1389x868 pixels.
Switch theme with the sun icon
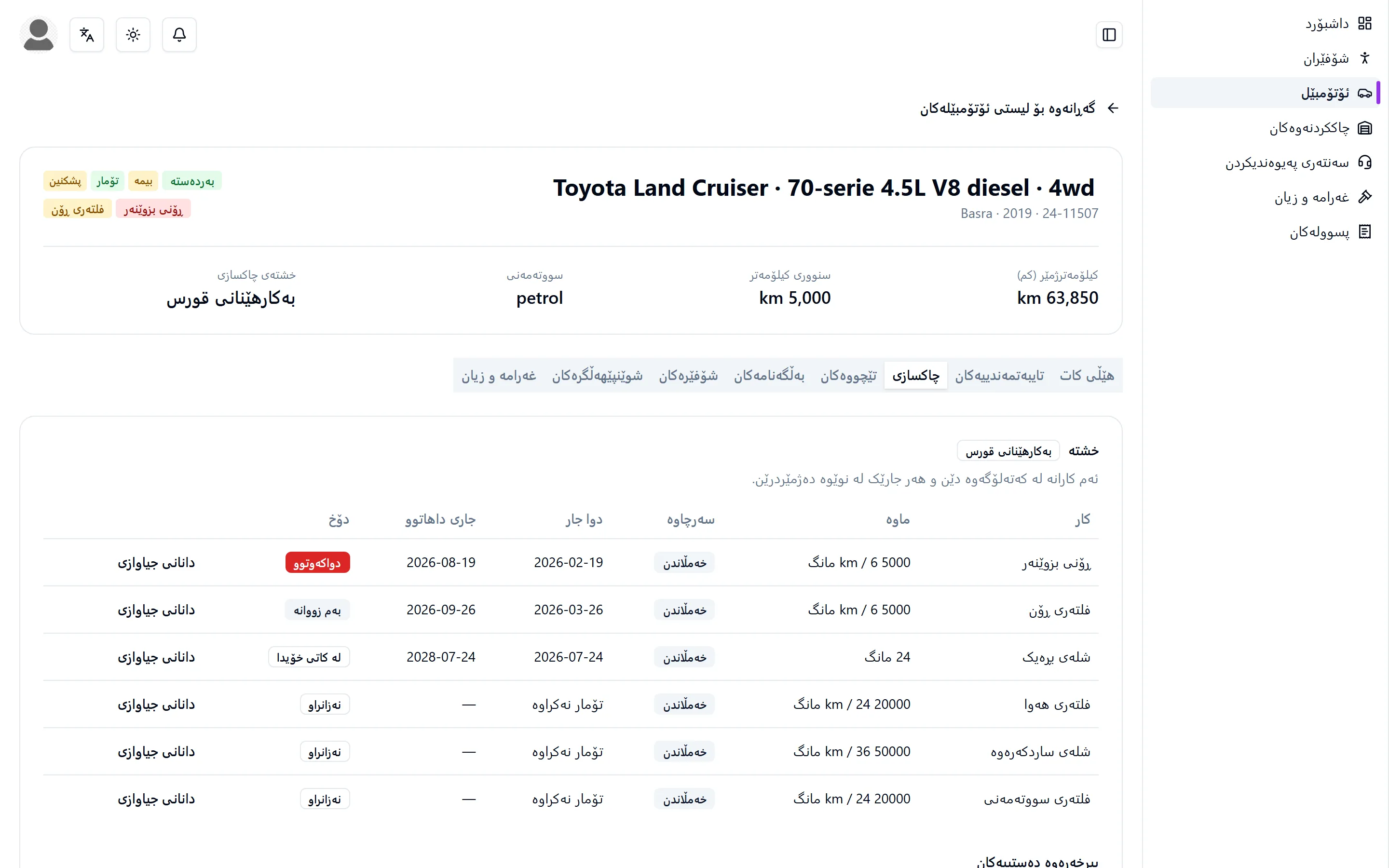(x=133, y=35)
